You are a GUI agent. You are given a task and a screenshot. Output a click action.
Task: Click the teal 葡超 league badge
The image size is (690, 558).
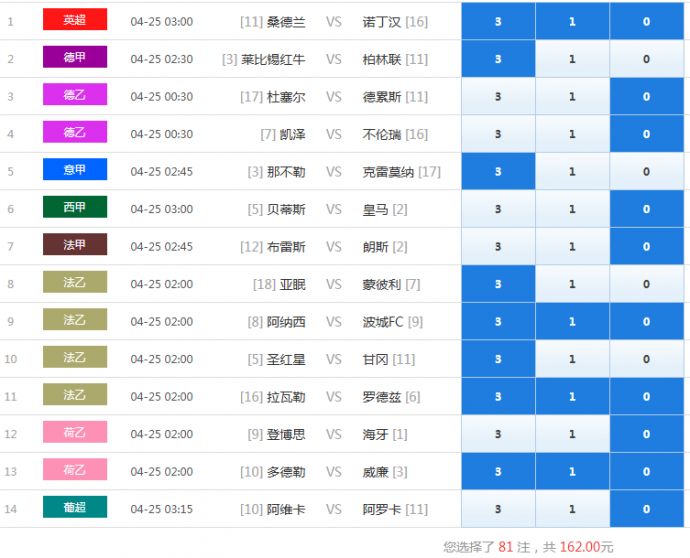point(75,508)
